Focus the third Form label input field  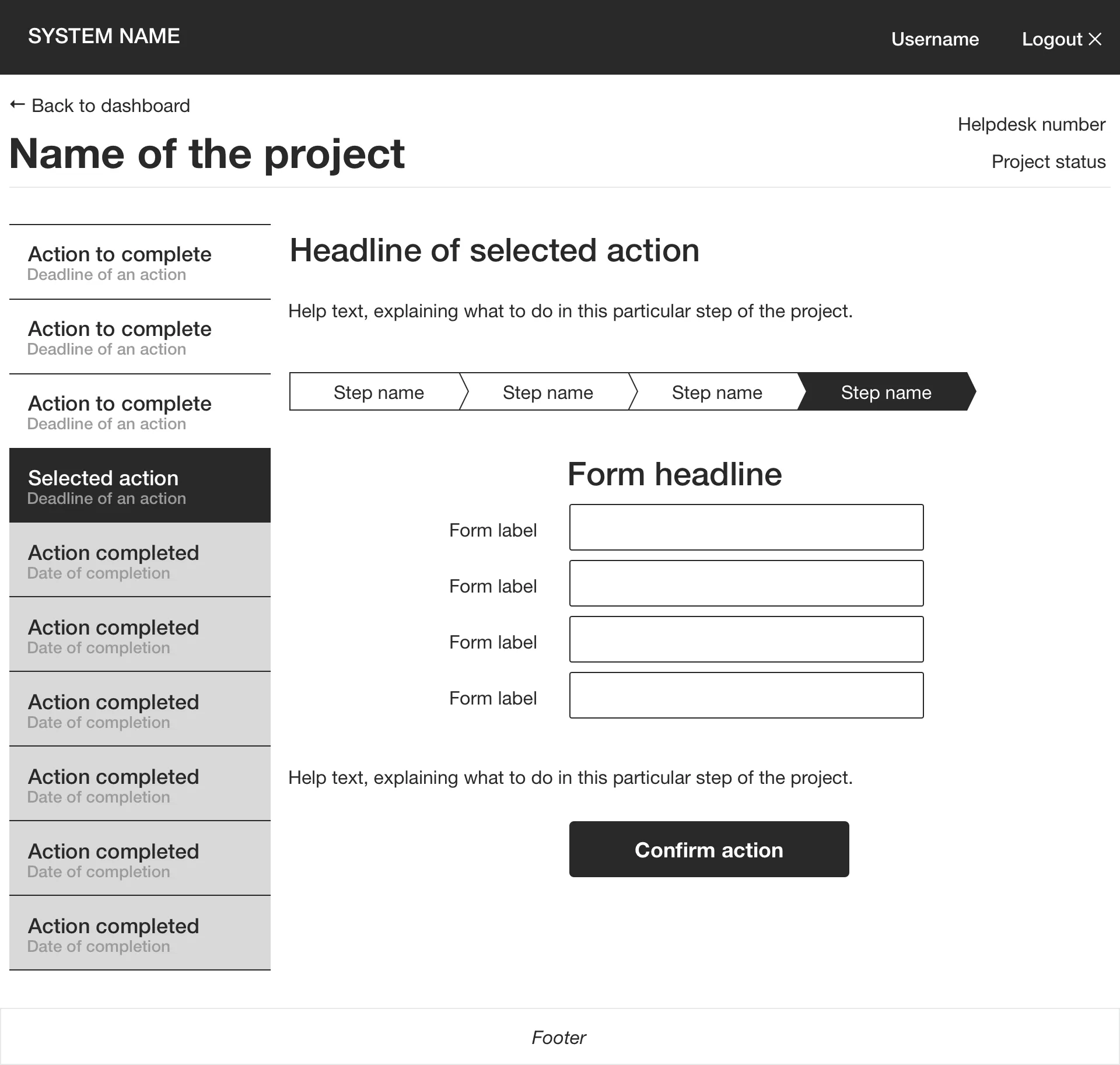[x=746, y=639]
